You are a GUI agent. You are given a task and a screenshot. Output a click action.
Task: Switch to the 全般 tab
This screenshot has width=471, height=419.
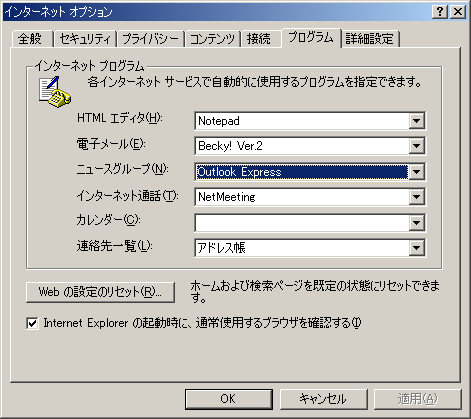point(32,39)
